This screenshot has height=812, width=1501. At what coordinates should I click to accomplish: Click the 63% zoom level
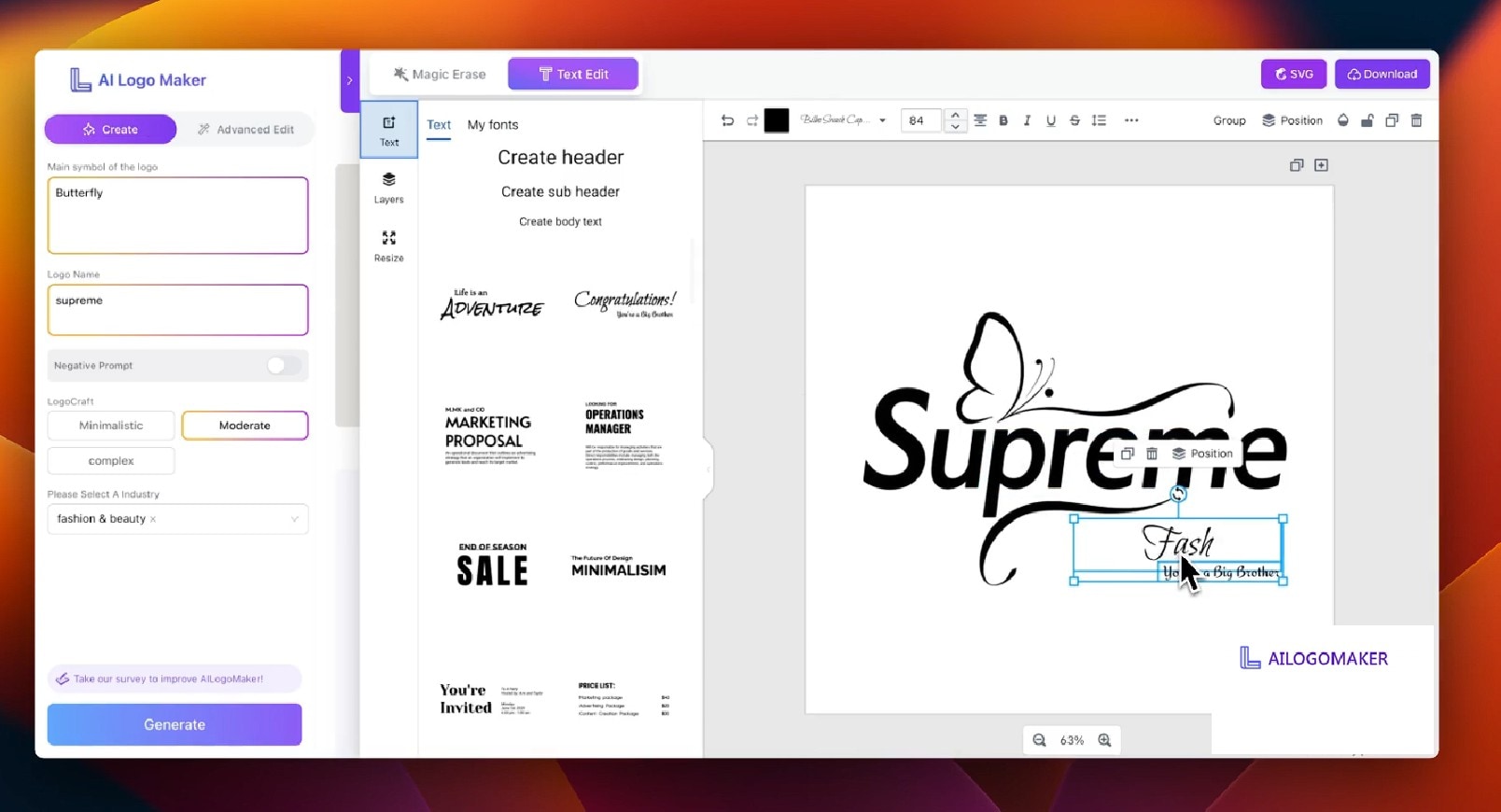1072,740
